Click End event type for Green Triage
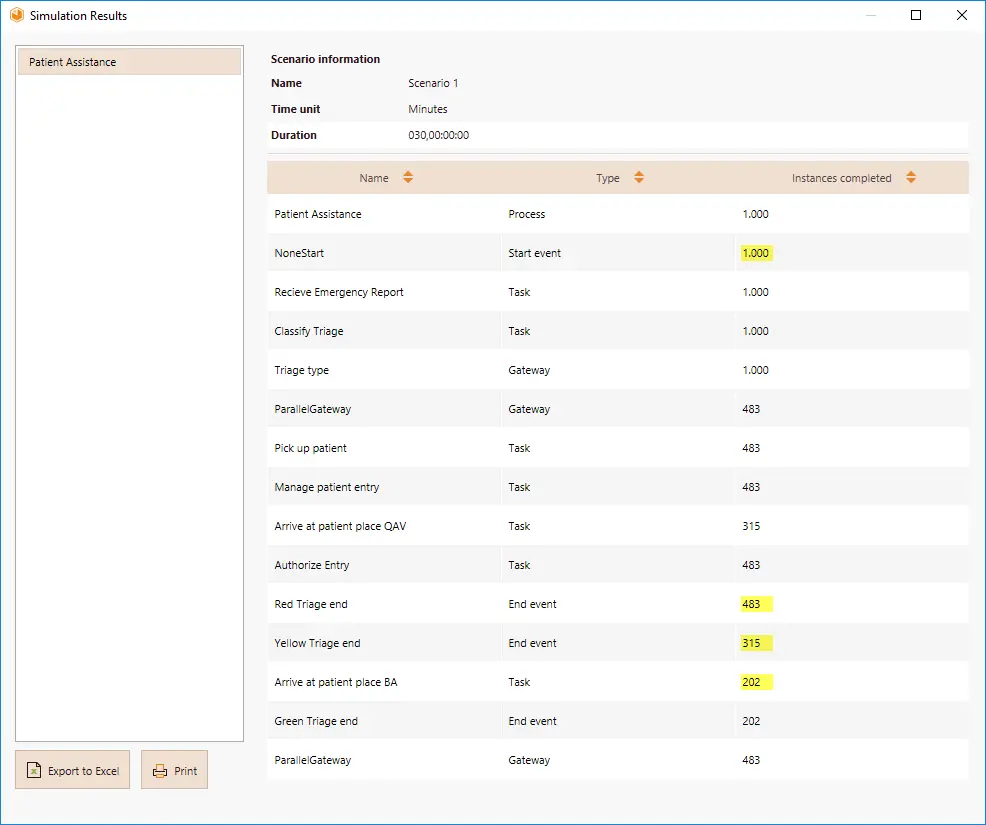This screenshot has width=986, height=825. [x=532, y=721]
